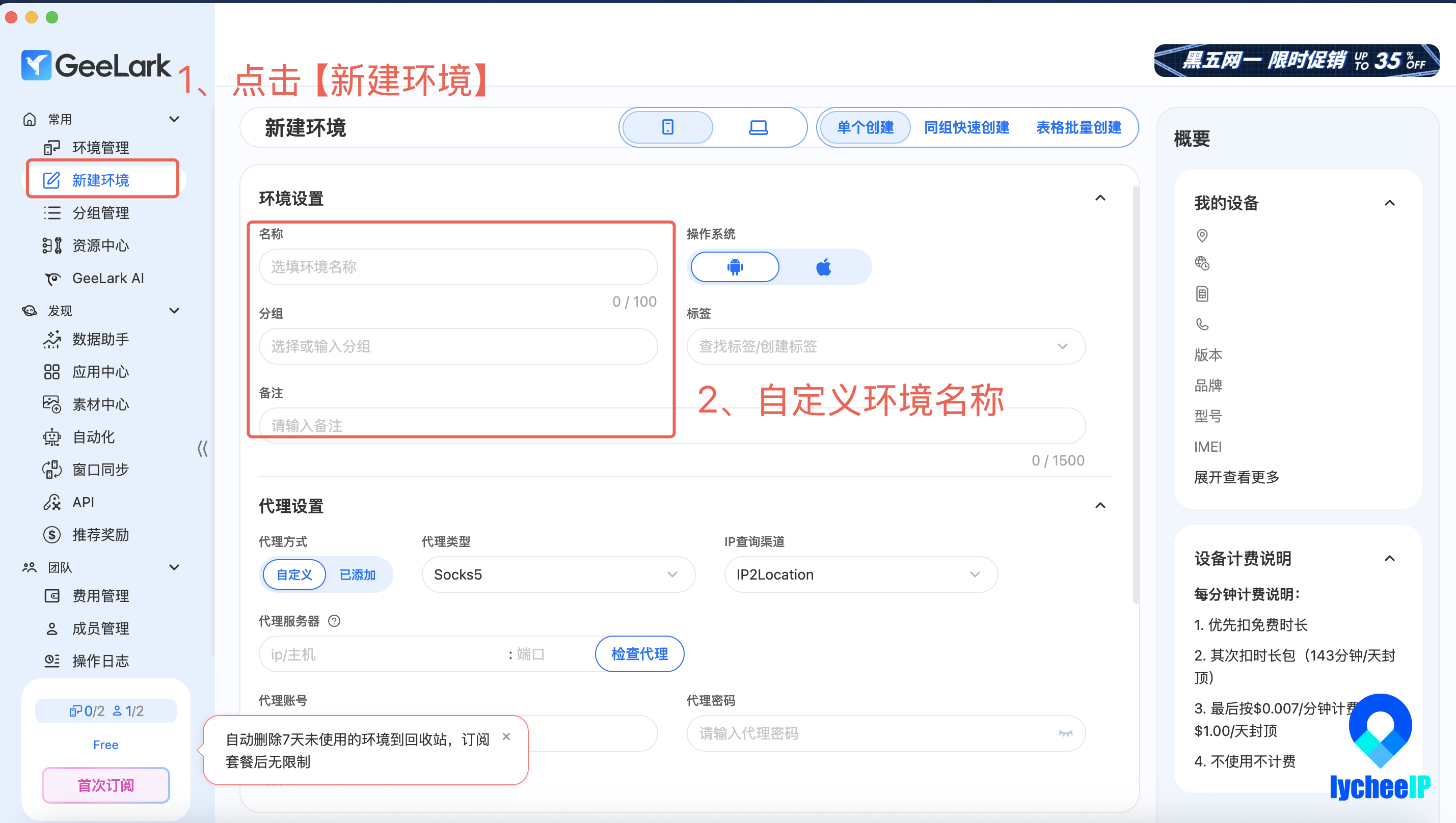Viewport: 1456px width, 823px height.
Task: Click the 分组 input field
Action: coord(458,346)
